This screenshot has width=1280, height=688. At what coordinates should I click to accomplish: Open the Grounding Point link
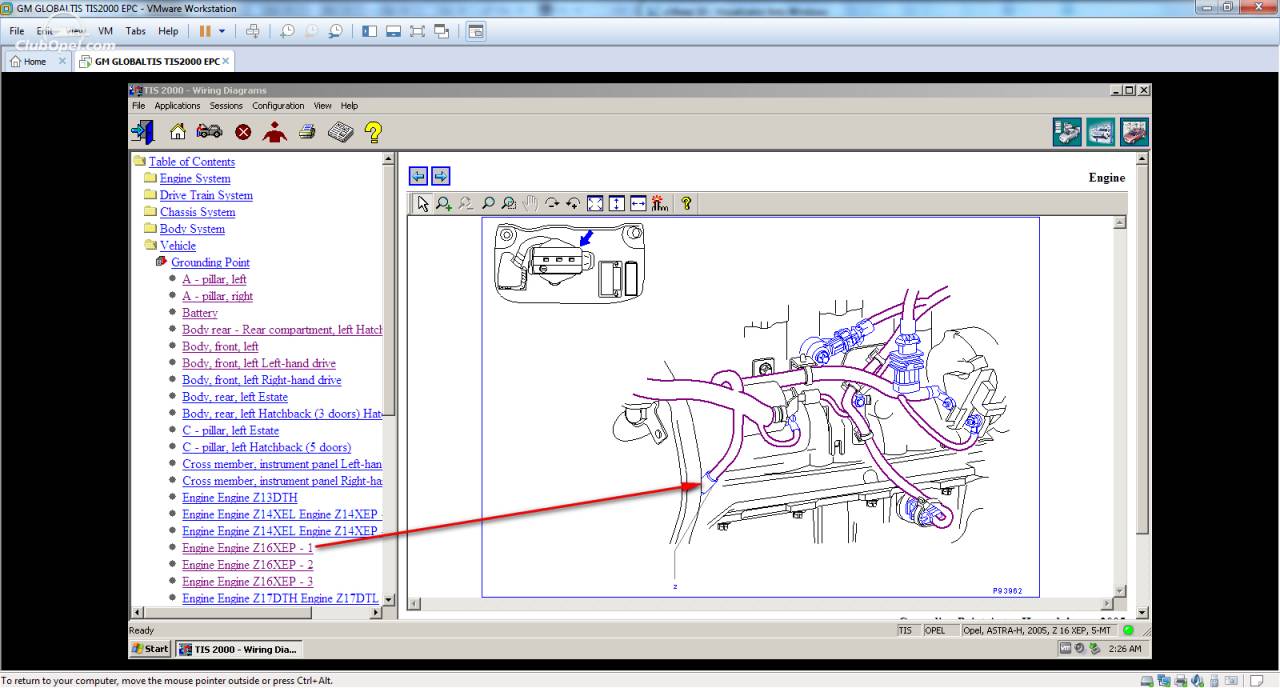[210, 263]
